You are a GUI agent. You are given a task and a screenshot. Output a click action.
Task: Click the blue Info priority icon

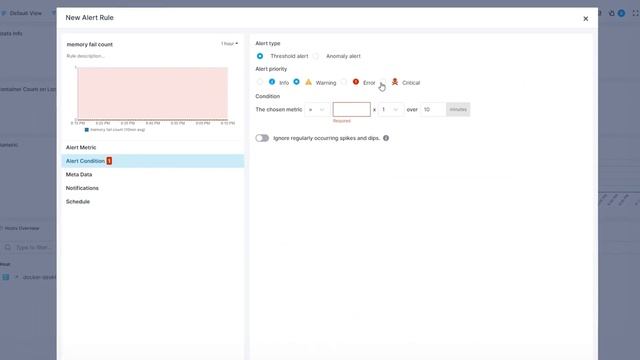pos(272,82)
